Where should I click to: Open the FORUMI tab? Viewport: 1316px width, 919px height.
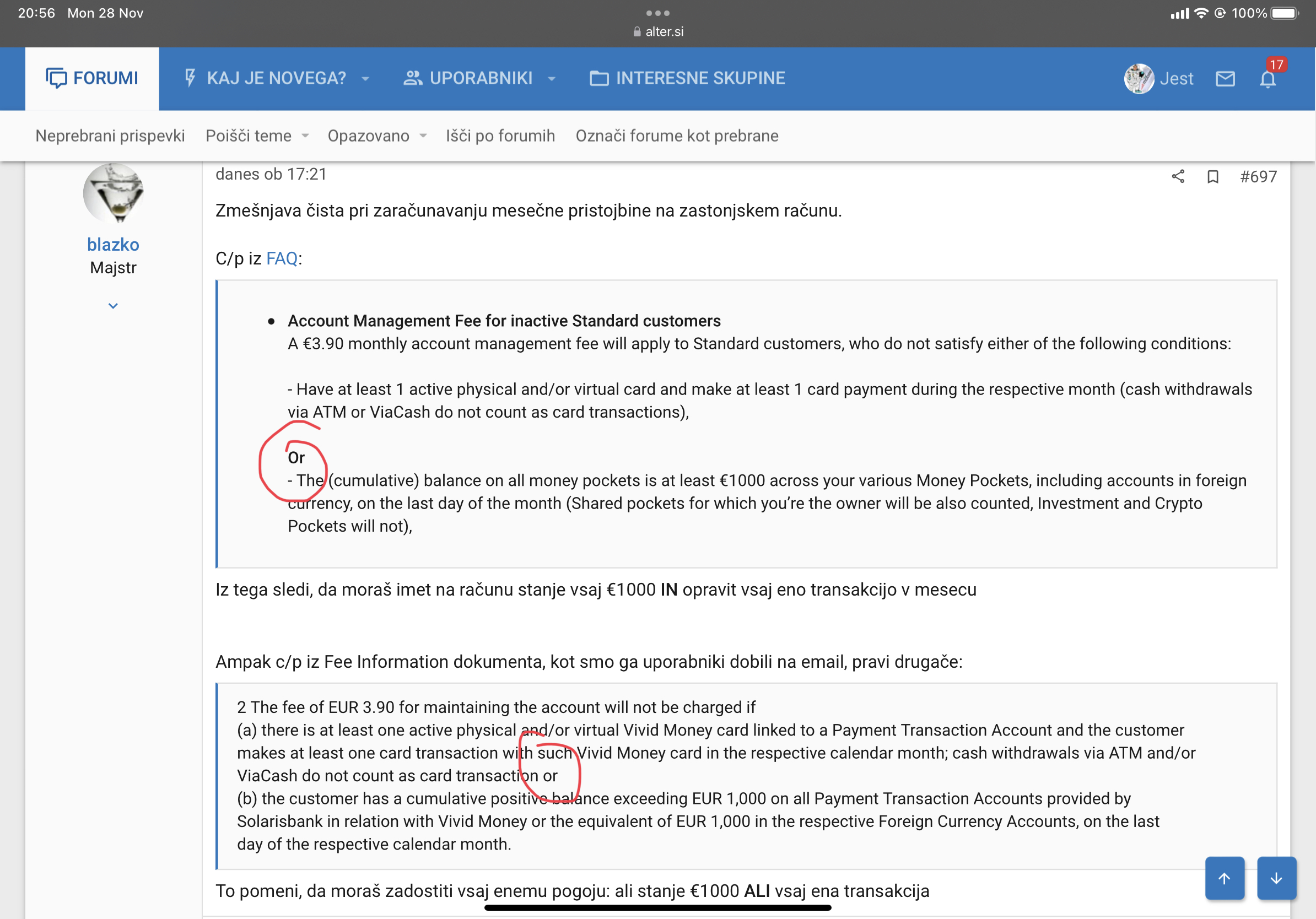91,78
